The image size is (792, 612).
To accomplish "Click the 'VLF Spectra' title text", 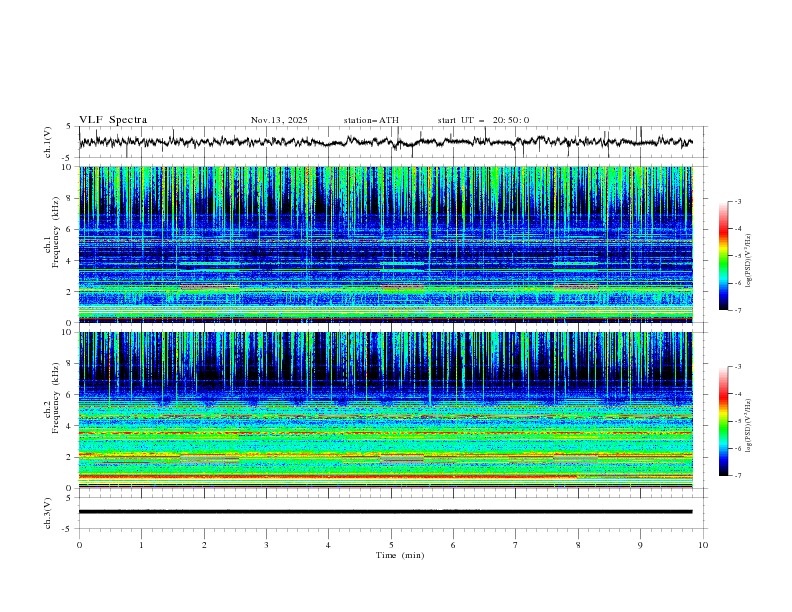I will pyautogui.click(x=113, y=120).
